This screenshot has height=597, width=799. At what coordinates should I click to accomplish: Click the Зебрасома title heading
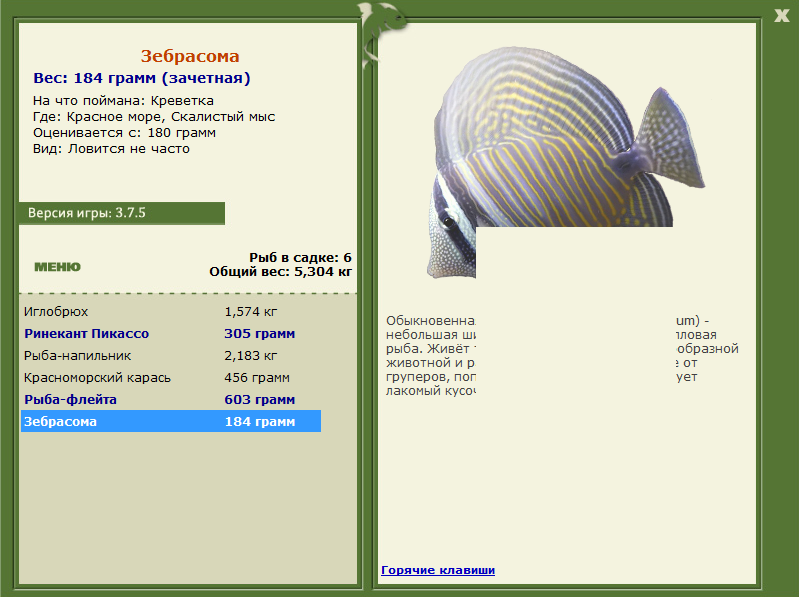(190, 56)
